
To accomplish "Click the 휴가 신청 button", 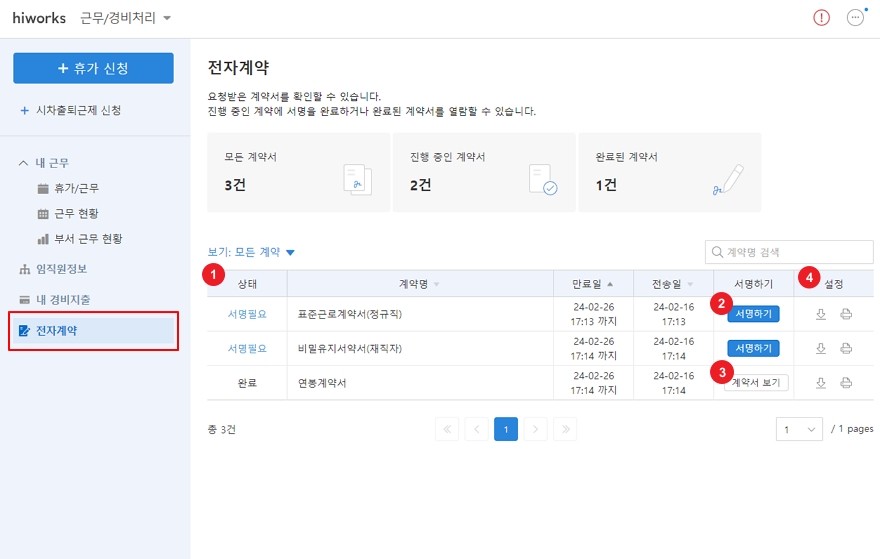I will click(93, 68).
